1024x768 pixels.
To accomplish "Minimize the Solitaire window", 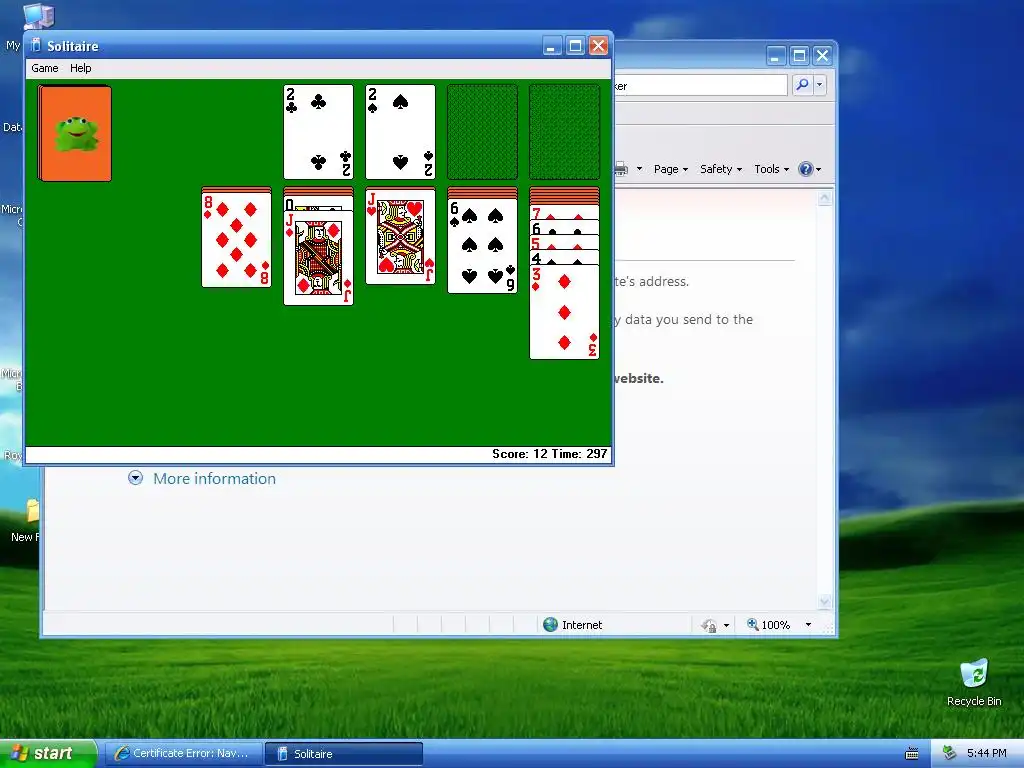I will point(552,46).
